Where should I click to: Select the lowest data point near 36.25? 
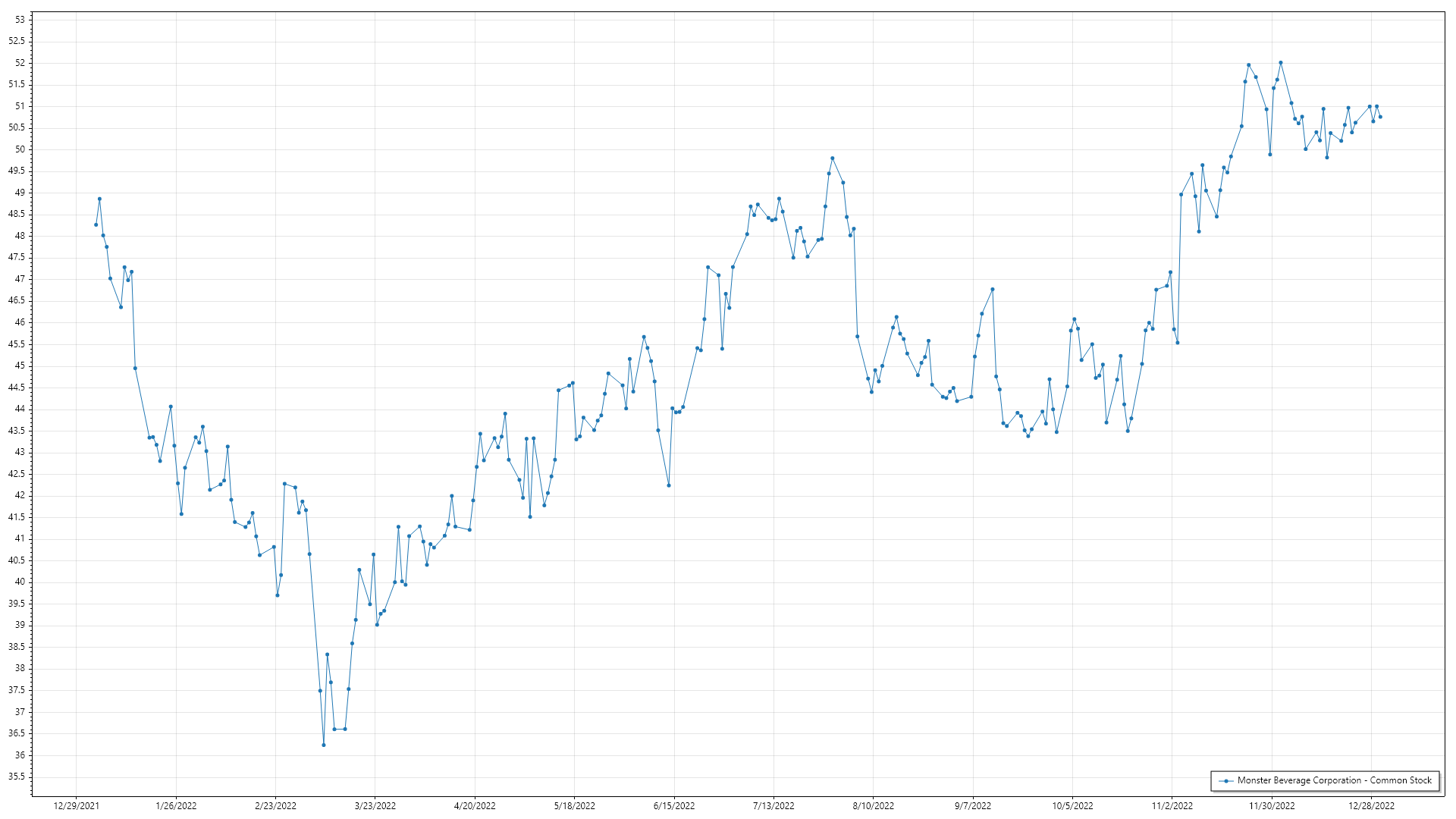324,745
